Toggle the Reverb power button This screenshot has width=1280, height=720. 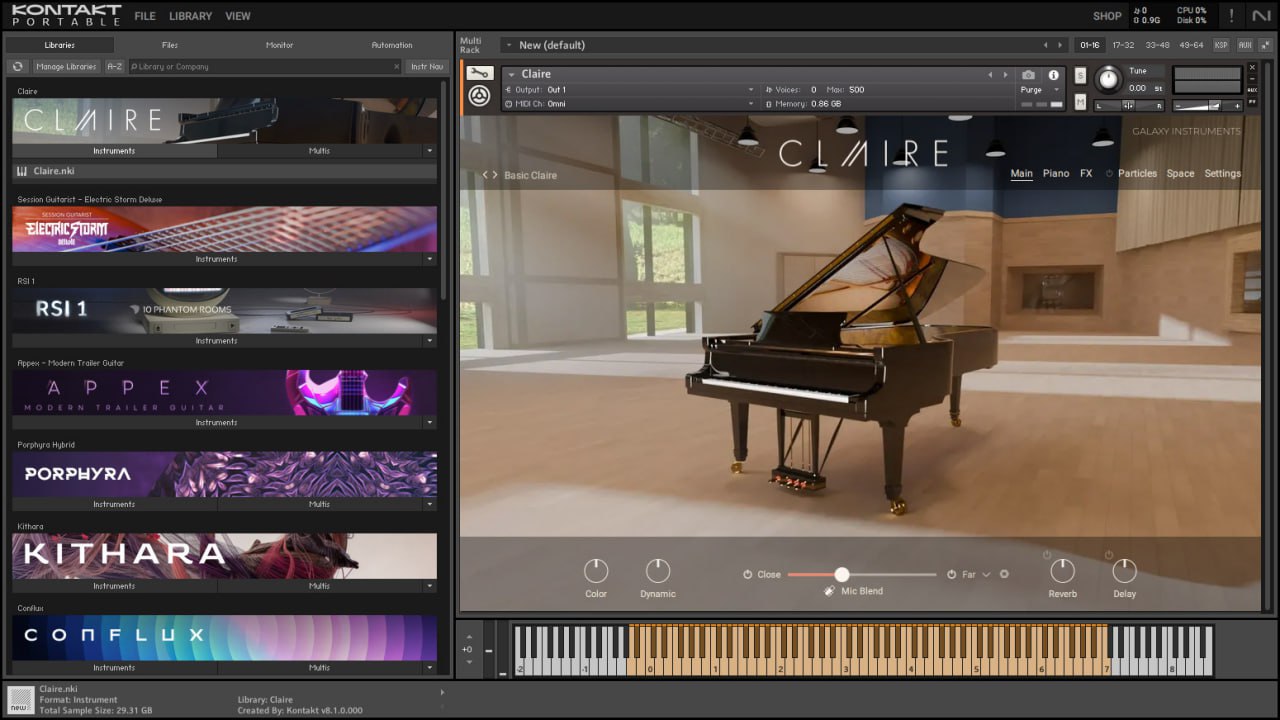(1047, 555)
